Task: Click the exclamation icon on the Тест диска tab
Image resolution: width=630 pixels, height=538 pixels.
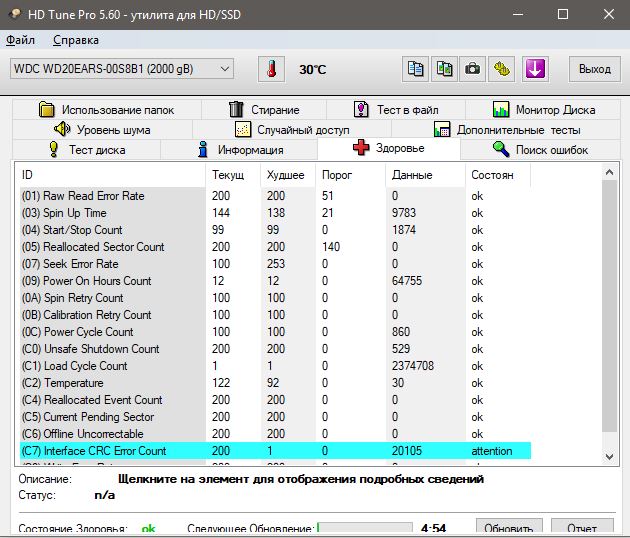Action: click(53, 149)
